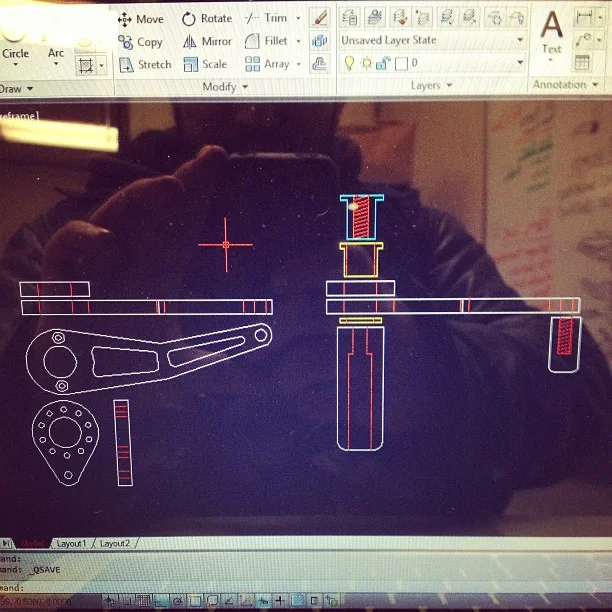Switch to the Model tab
The width and height of the screenshot is (612, 612).
tap(32, 544)
